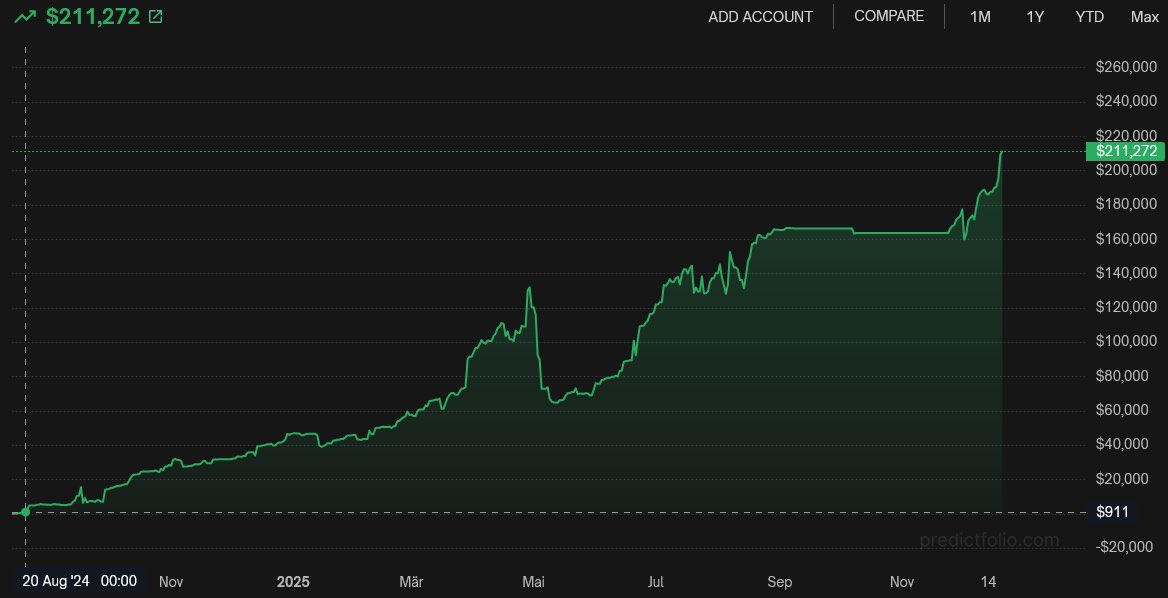This screenshot has height=598, width=1168.
Task: Click the Nov label before 14
Action: point(902,582)
